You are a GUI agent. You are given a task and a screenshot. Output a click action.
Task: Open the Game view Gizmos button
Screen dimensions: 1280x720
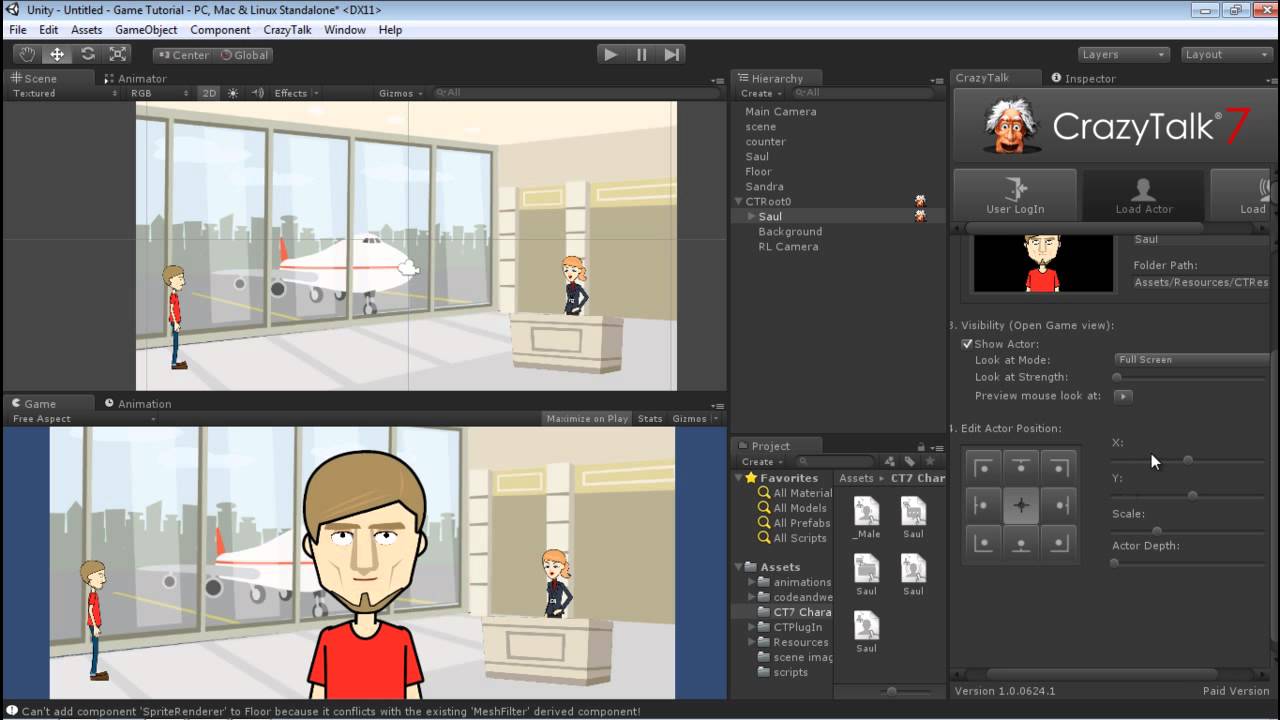(x=694, y=419)
